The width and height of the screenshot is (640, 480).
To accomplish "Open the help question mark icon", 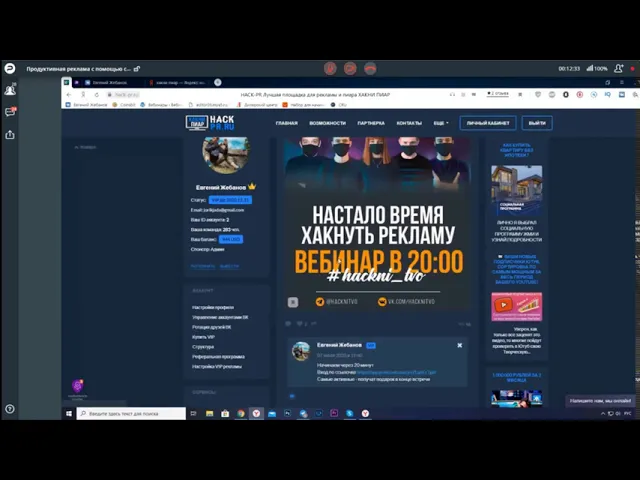I will coord(10,409).
